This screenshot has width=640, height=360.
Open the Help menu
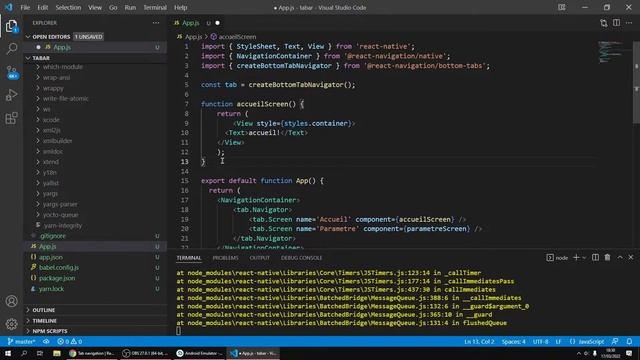(x=180, y=7)
